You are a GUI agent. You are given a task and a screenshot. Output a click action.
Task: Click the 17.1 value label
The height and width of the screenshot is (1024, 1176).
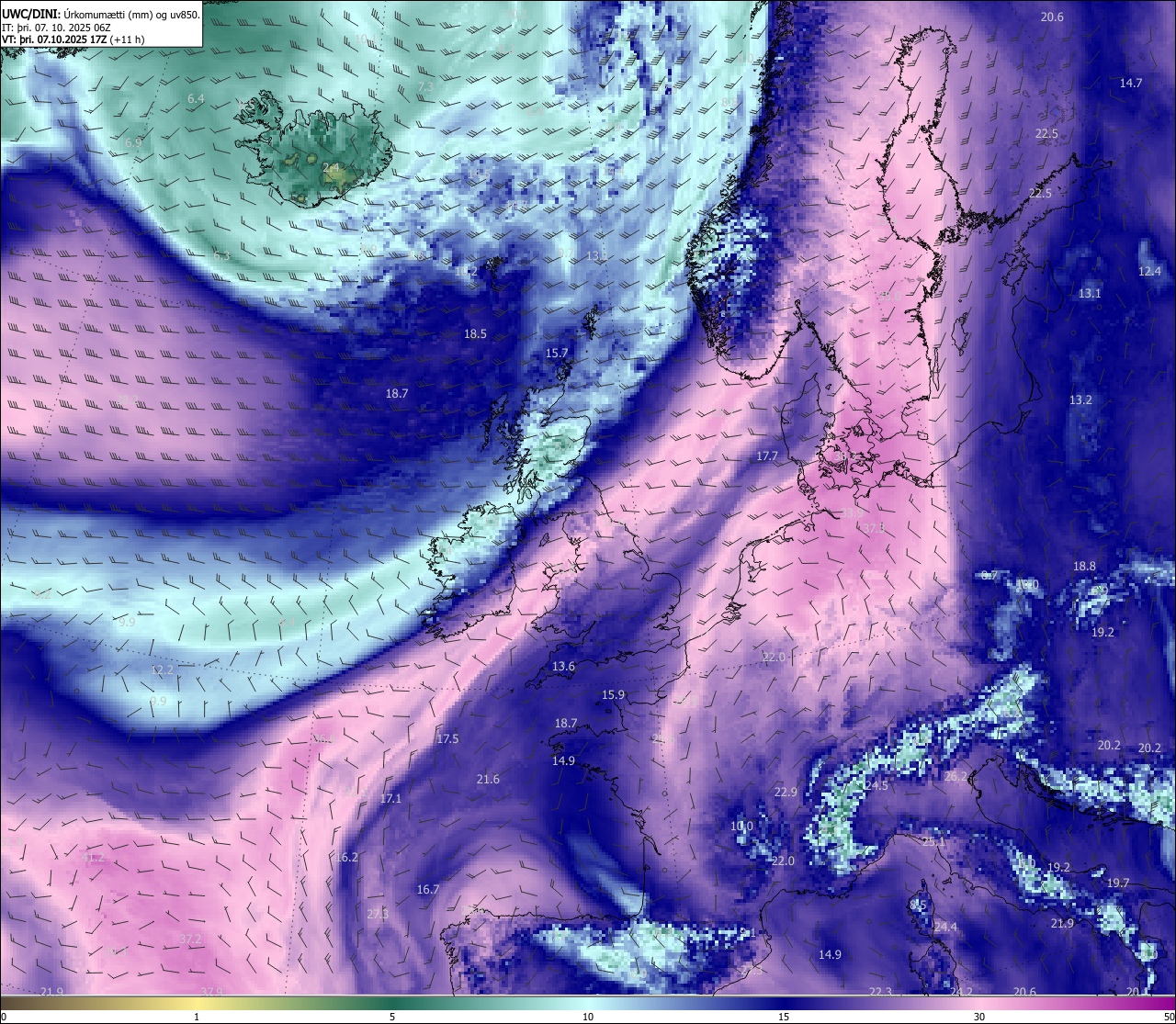point(390,798)
